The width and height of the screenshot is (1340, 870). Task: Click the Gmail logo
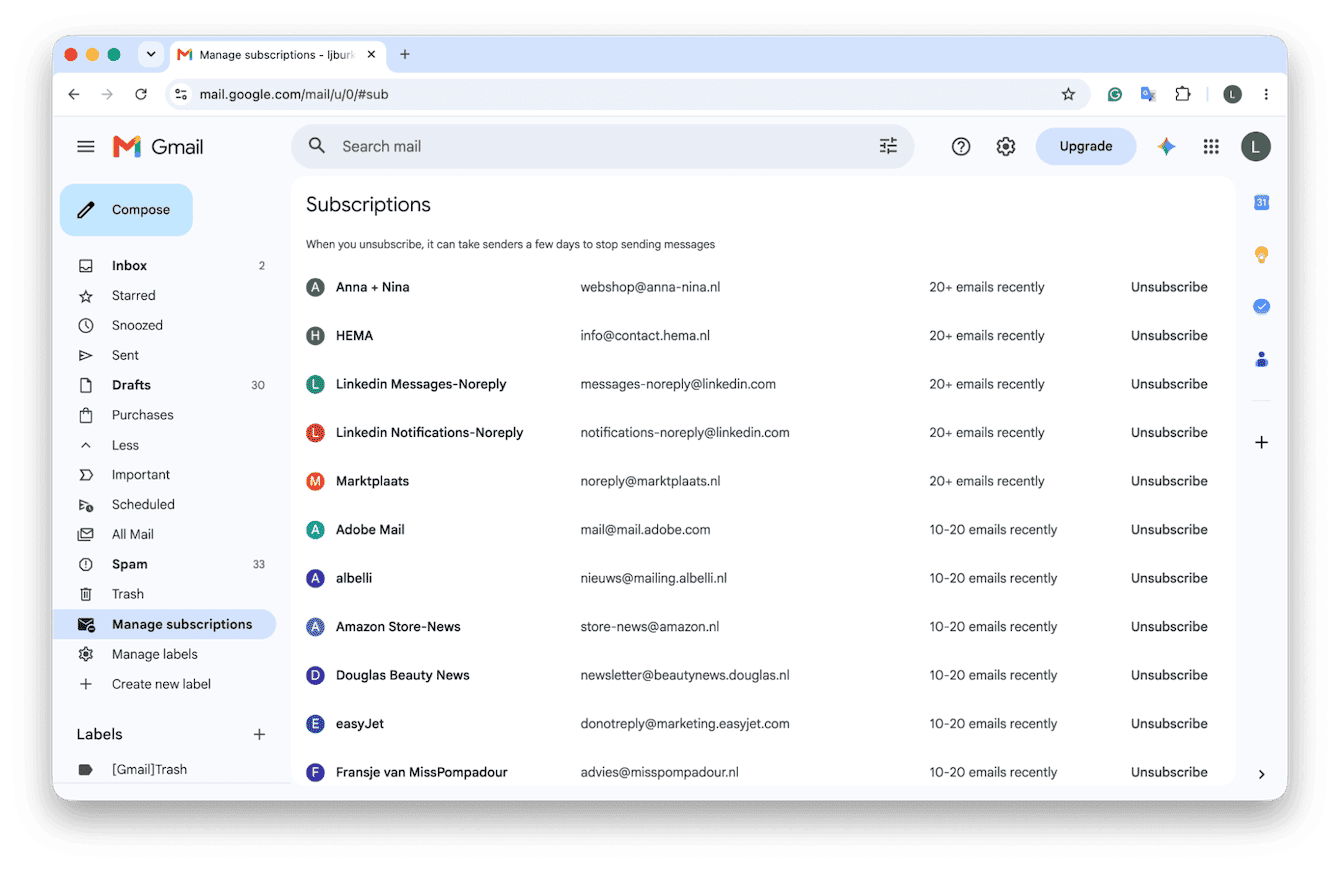[x=158, y=147]
